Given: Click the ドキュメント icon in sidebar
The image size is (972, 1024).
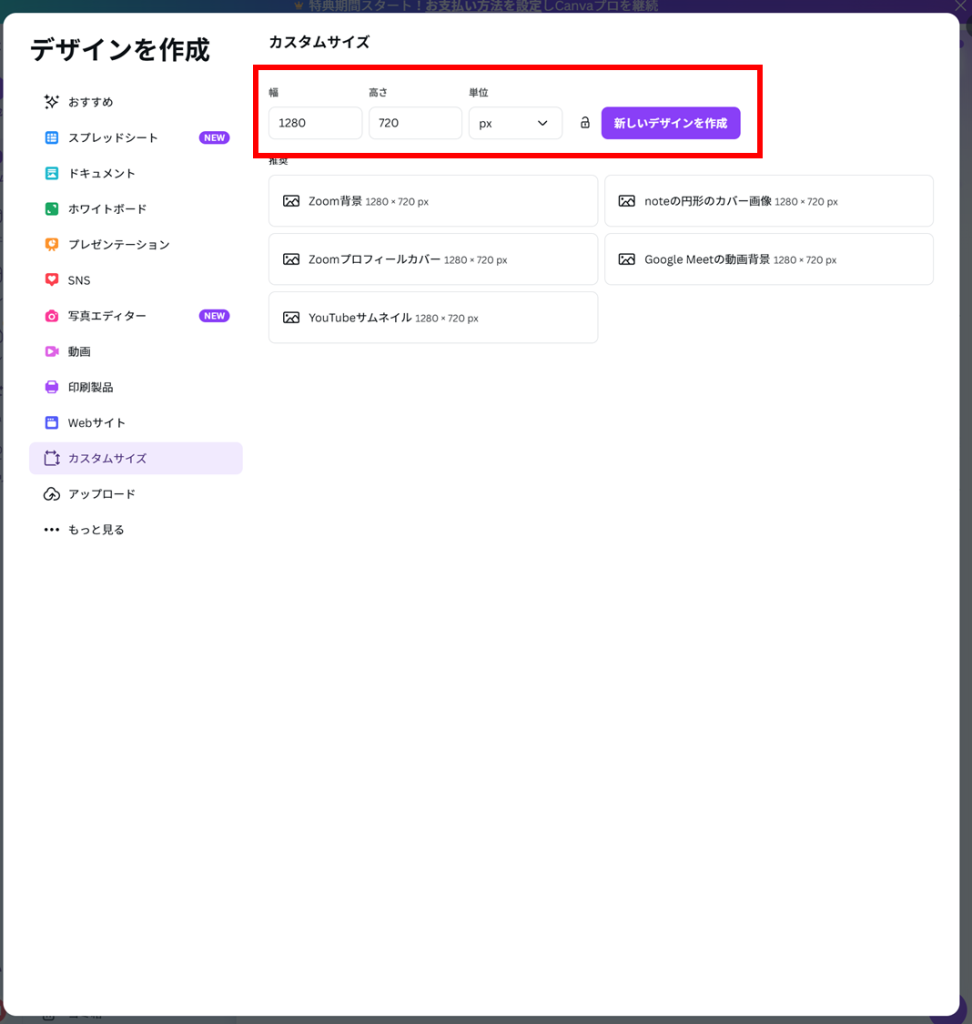Looking at the screenshot, I should 52,173.
